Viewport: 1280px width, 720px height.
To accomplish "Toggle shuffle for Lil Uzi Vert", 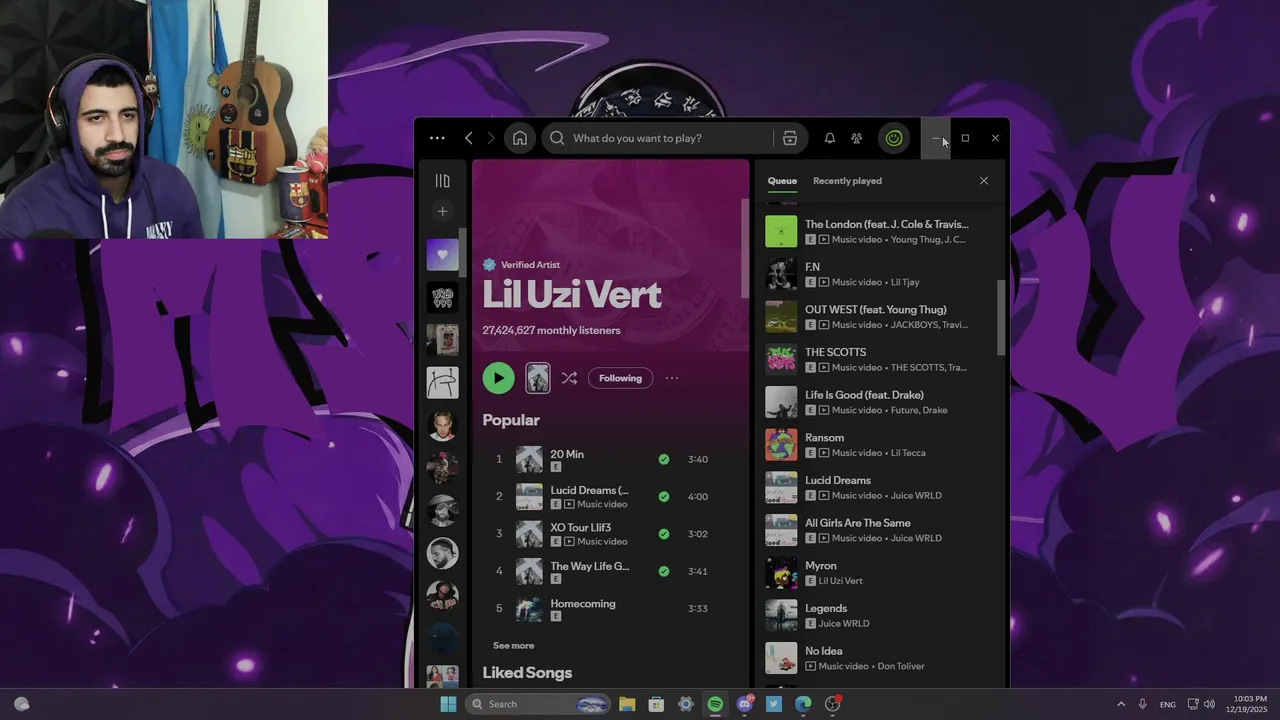I will tap(569, 378).
